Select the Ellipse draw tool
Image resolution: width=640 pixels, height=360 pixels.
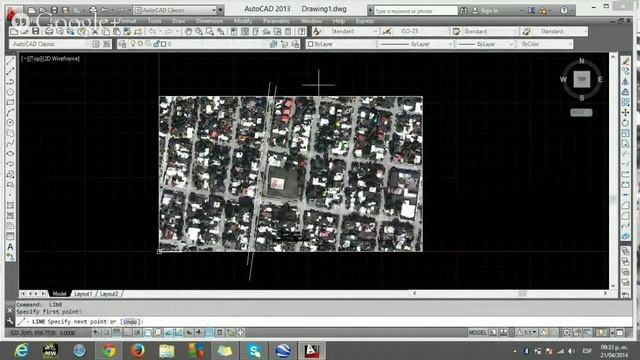[11, 154]
